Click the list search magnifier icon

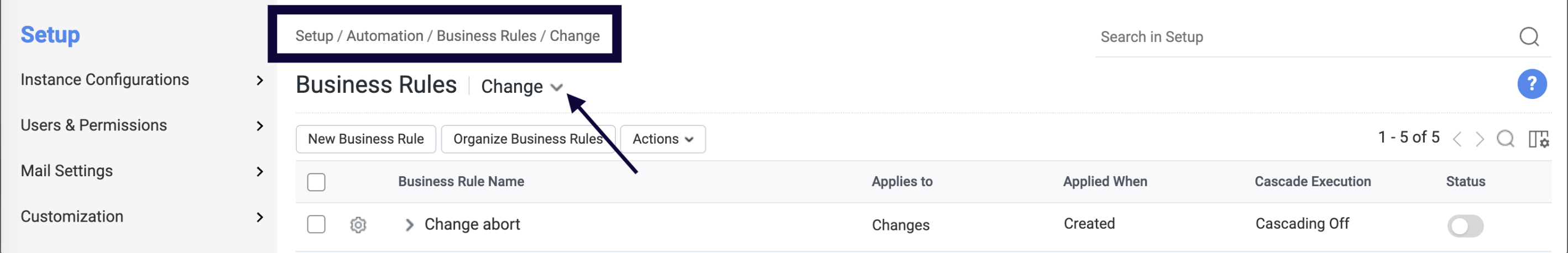1505,139
